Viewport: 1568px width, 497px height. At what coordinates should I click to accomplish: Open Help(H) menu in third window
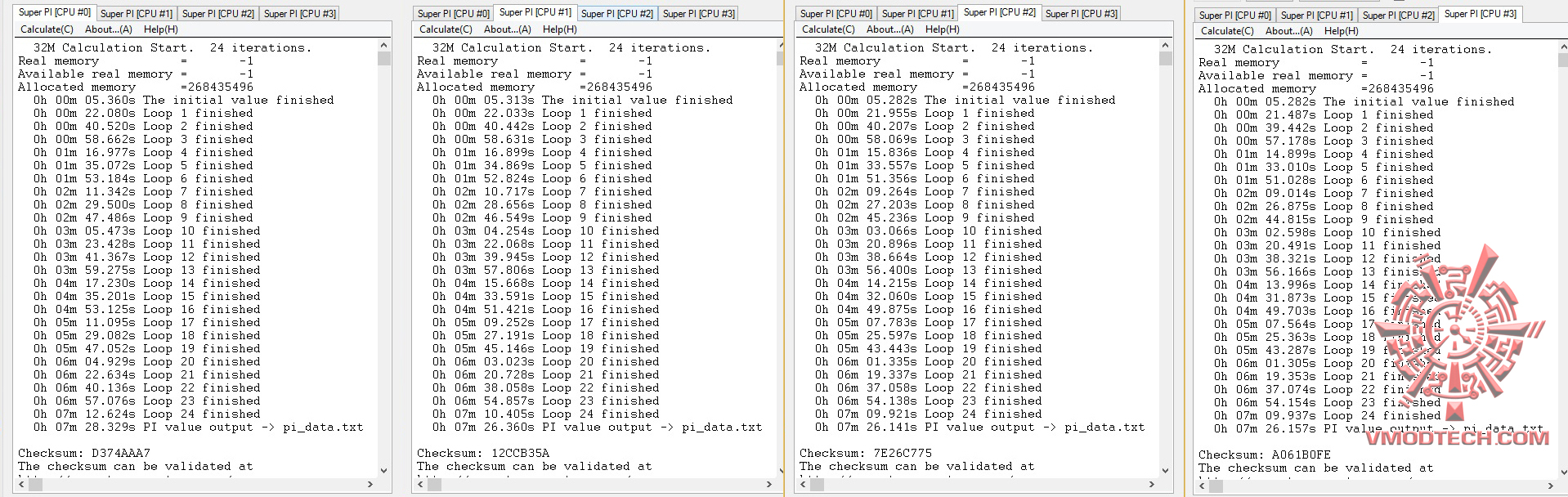942,29
